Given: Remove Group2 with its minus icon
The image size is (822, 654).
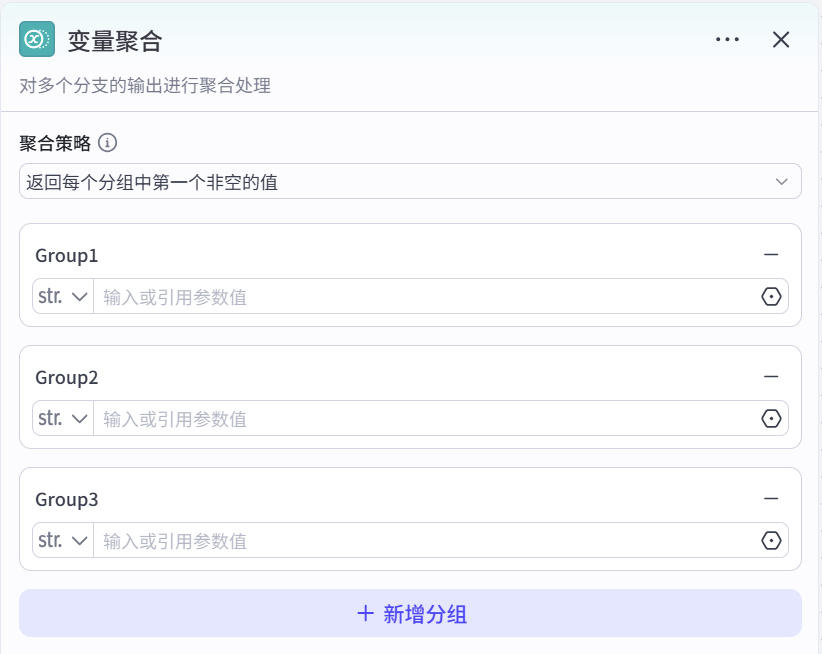Looking at the screenshot, I should click(x=771, y=377).
